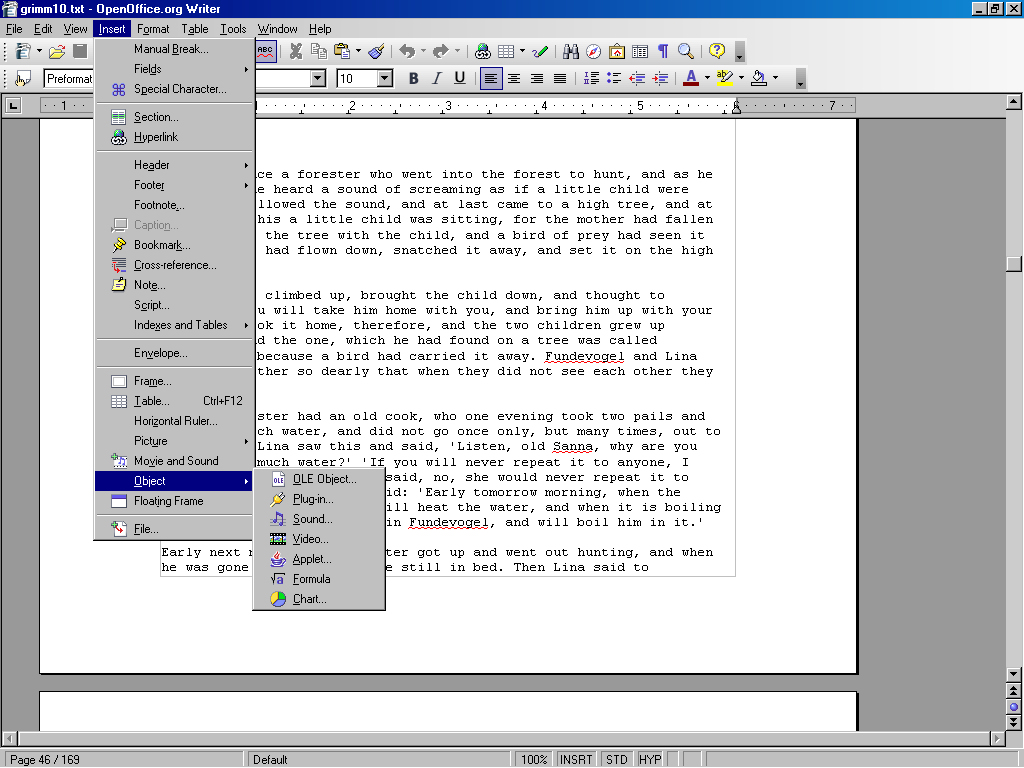This screenshot has width=1024, height=768.
Task: Choose Formula in the Object submenu
Action: (311, 579)
